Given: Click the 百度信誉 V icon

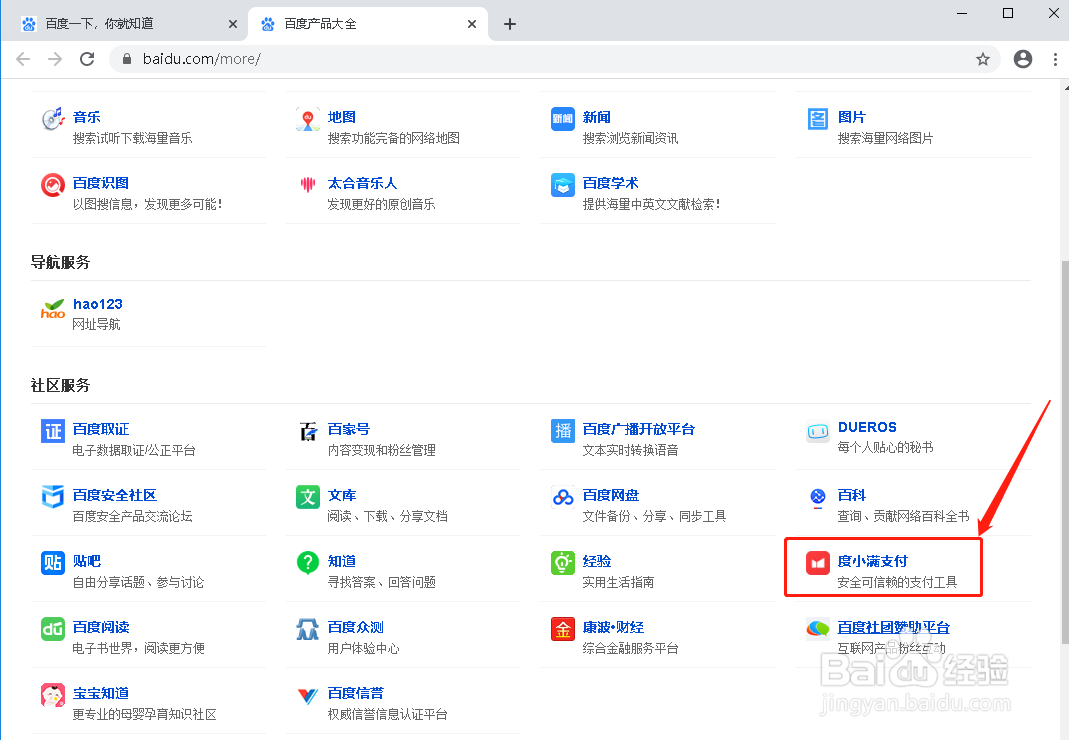Looking at the screenshot, I should tap(307, 695).
